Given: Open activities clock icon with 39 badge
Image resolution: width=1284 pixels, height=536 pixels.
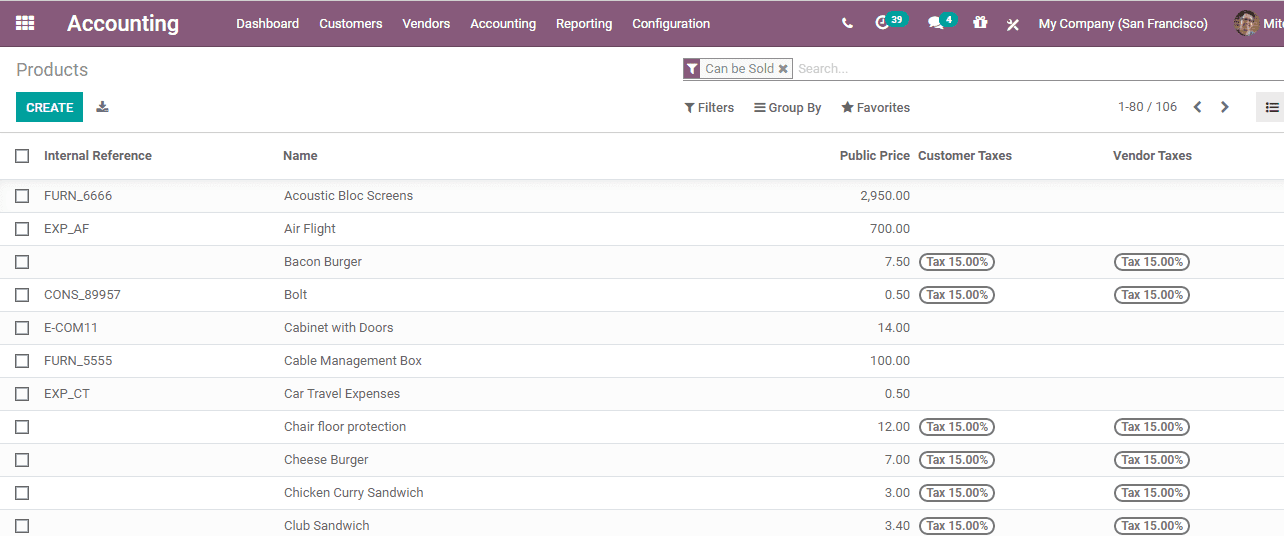Looking at the screenshot, I should 889,22.
